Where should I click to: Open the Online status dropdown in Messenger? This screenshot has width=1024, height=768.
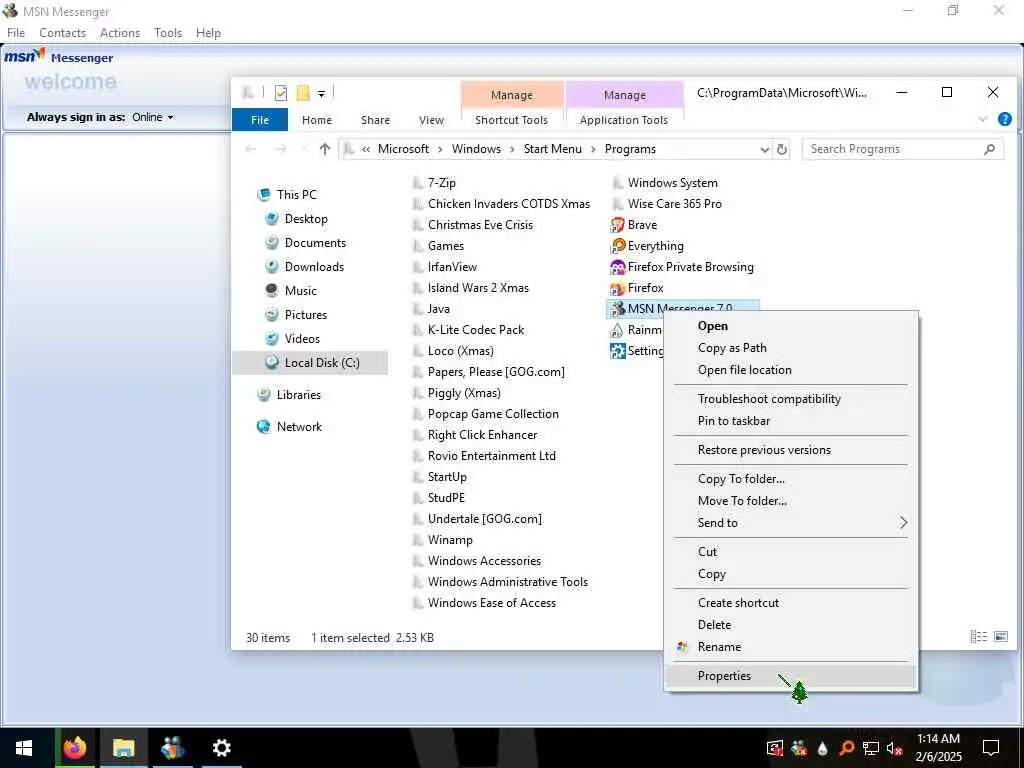153,118
